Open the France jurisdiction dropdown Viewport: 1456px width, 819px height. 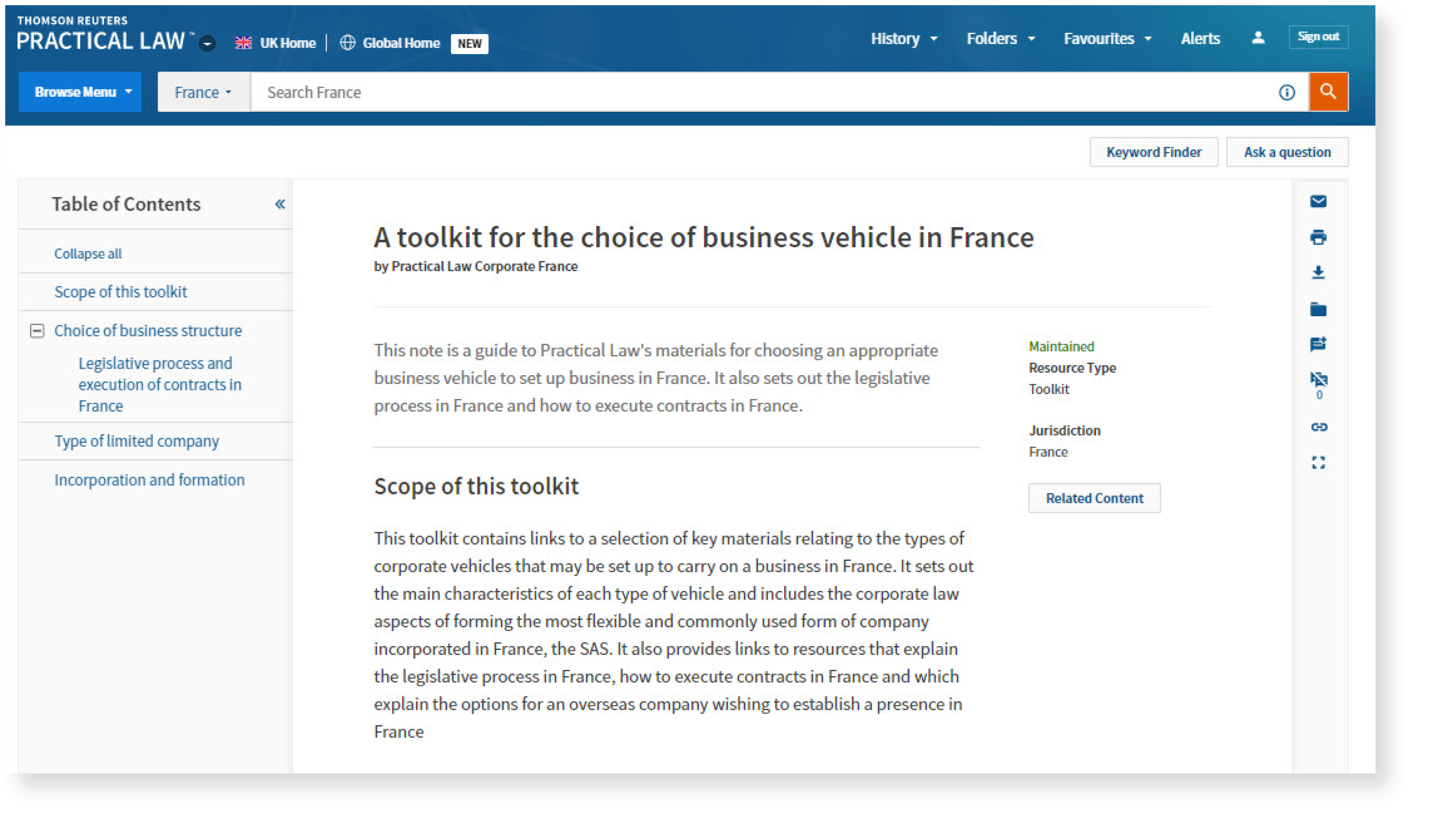(204, 92)
